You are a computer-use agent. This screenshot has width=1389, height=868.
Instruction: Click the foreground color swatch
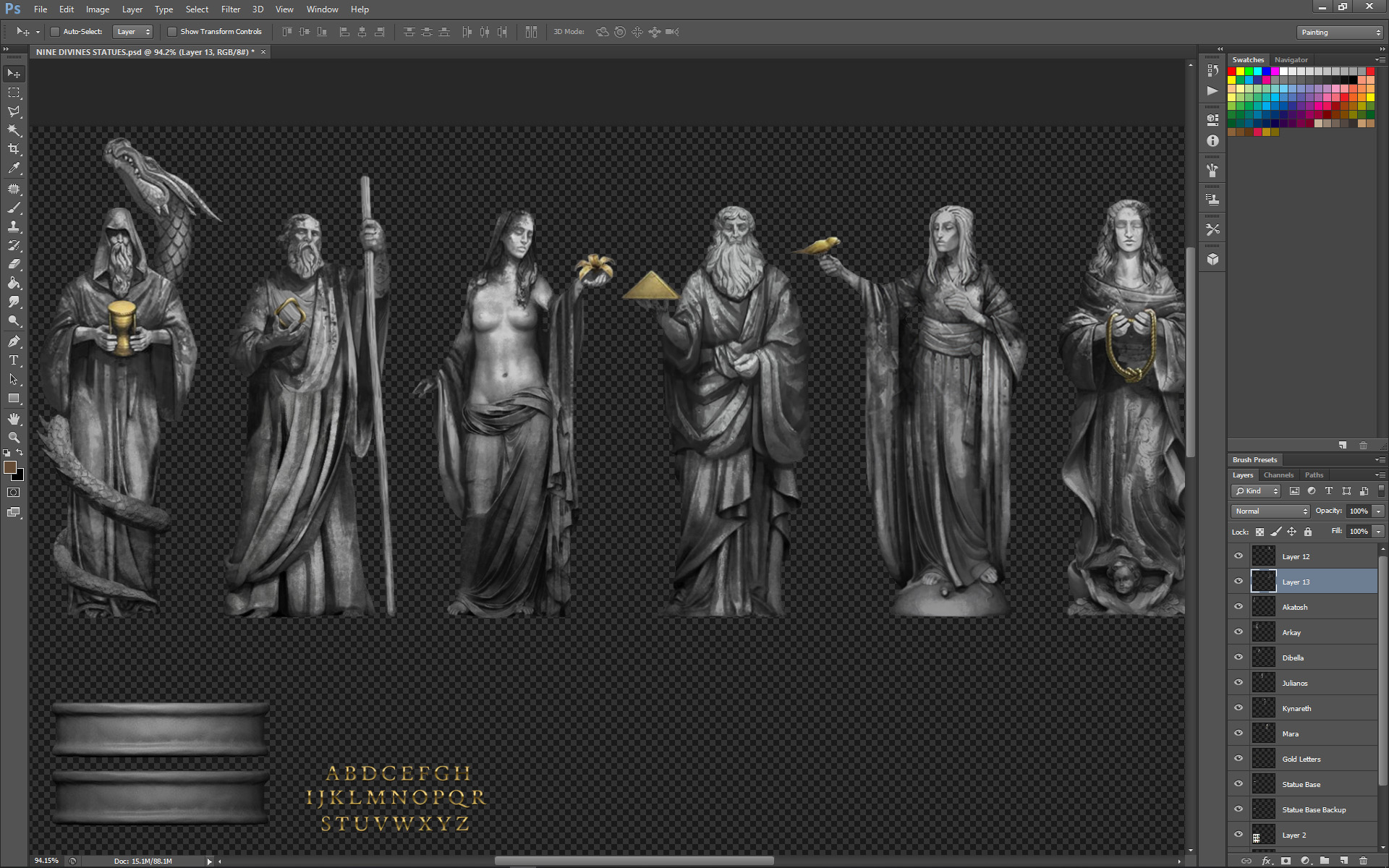[x=10, y=467]
